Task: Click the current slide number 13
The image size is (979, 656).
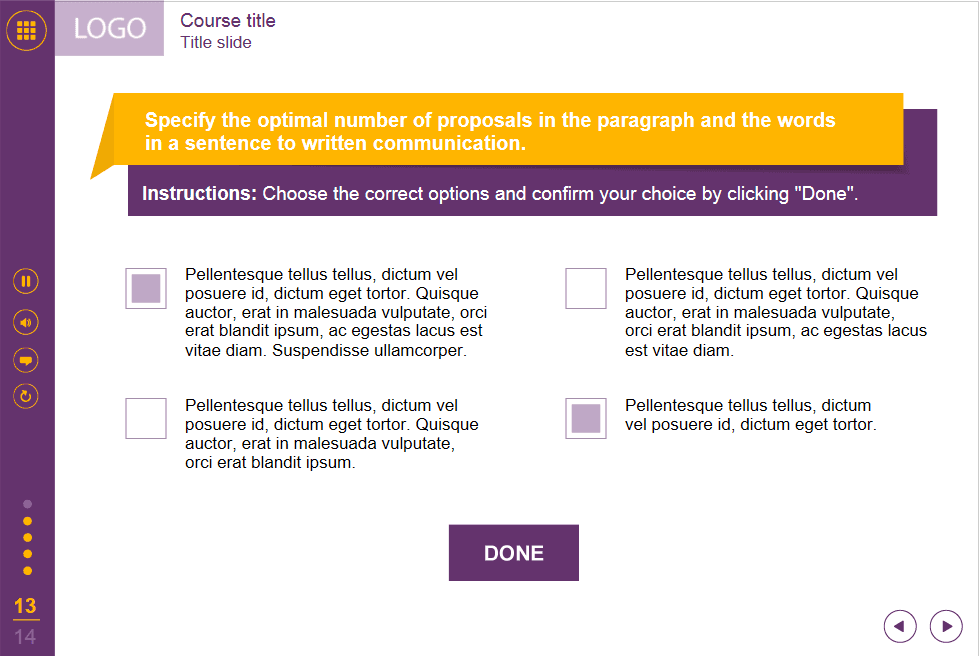Action: (x=26, y=606)
